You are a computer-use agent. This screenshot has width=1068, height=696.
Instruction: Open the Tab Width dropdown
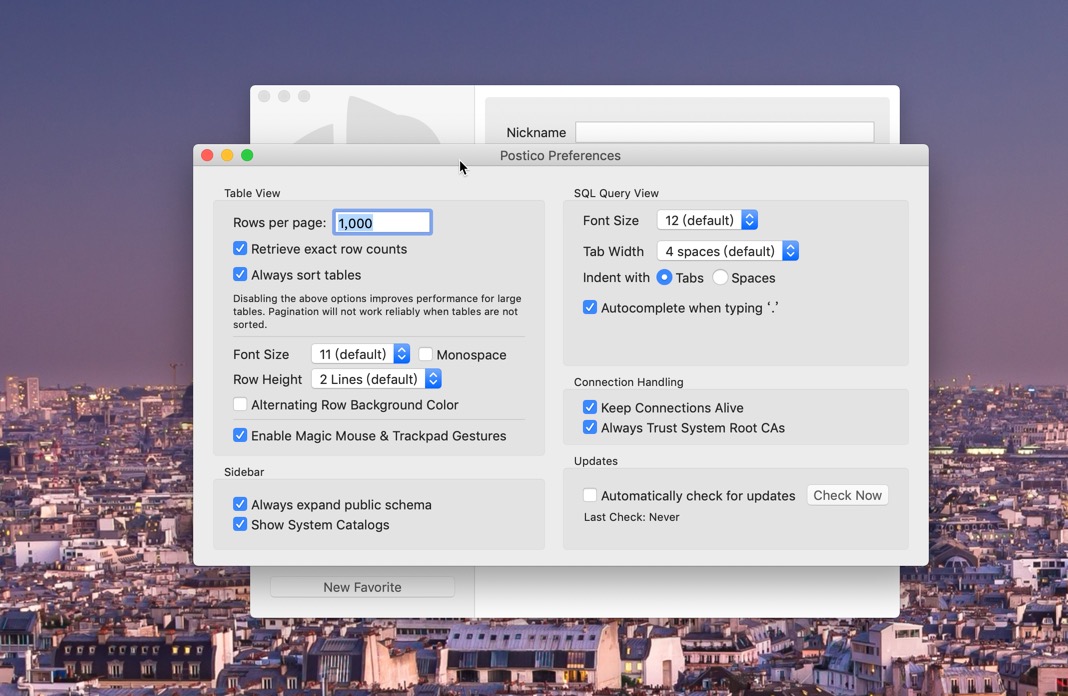[727, 251]
